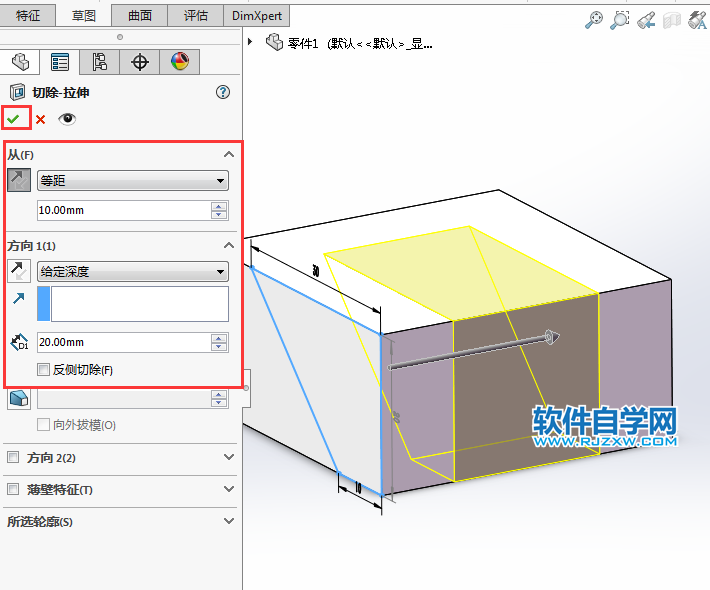The image size is (710, 590).
Task: Enable the 反侧切除(F) checkbox
Action: [x=43, y=369]
